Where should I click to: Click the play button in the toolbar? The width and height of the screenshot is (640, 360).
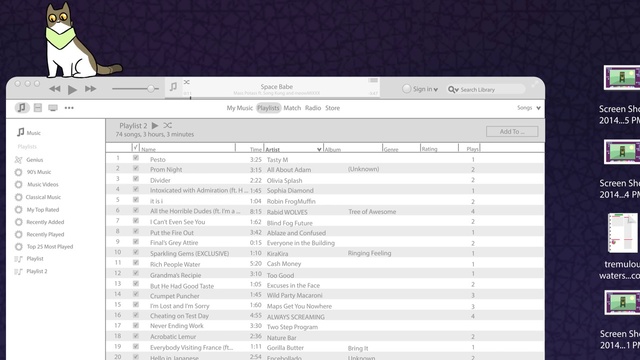(72, 89)
